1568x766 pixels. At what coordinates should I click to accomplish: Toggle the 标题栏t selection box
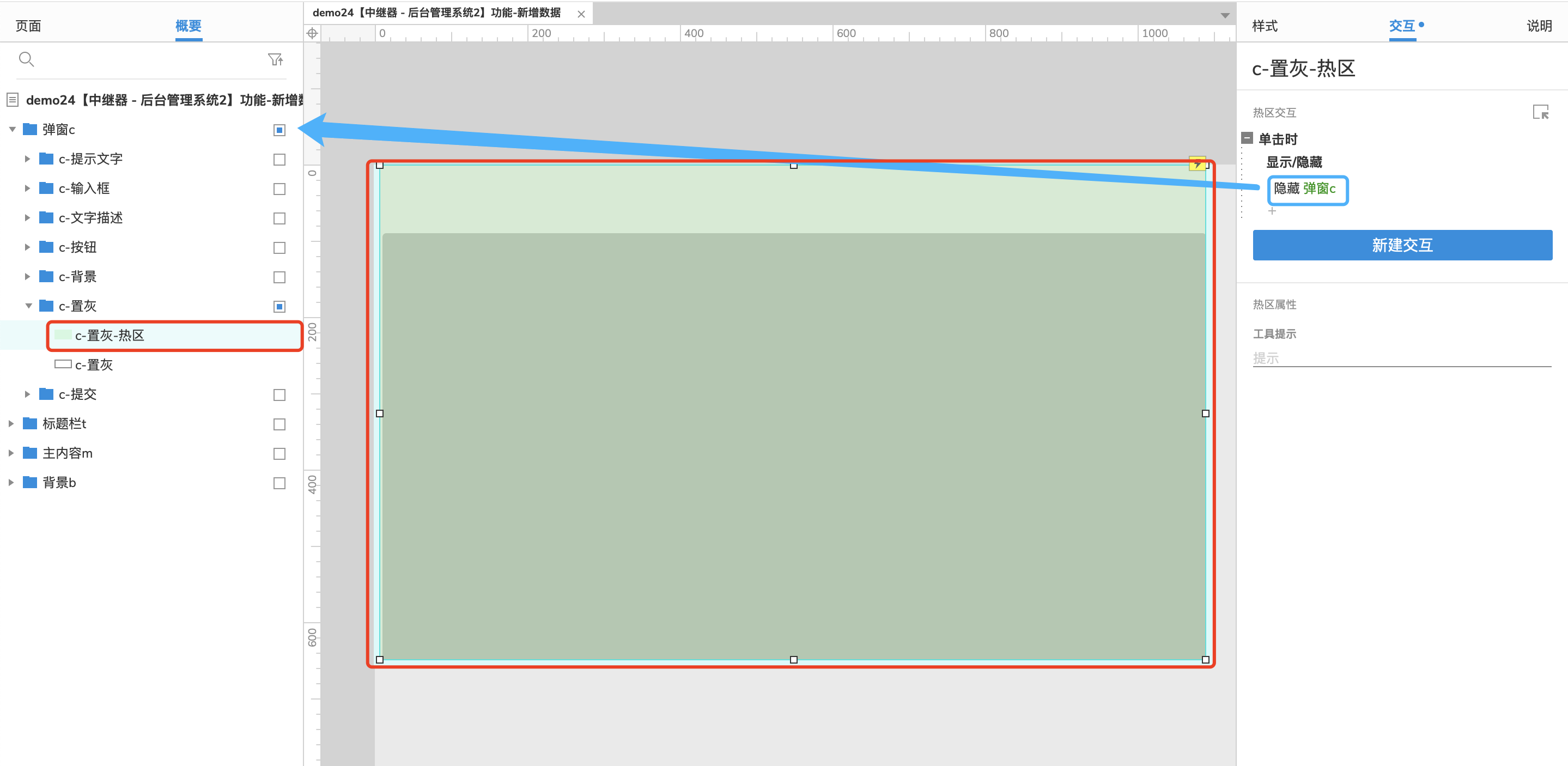(x=279, y=424)
